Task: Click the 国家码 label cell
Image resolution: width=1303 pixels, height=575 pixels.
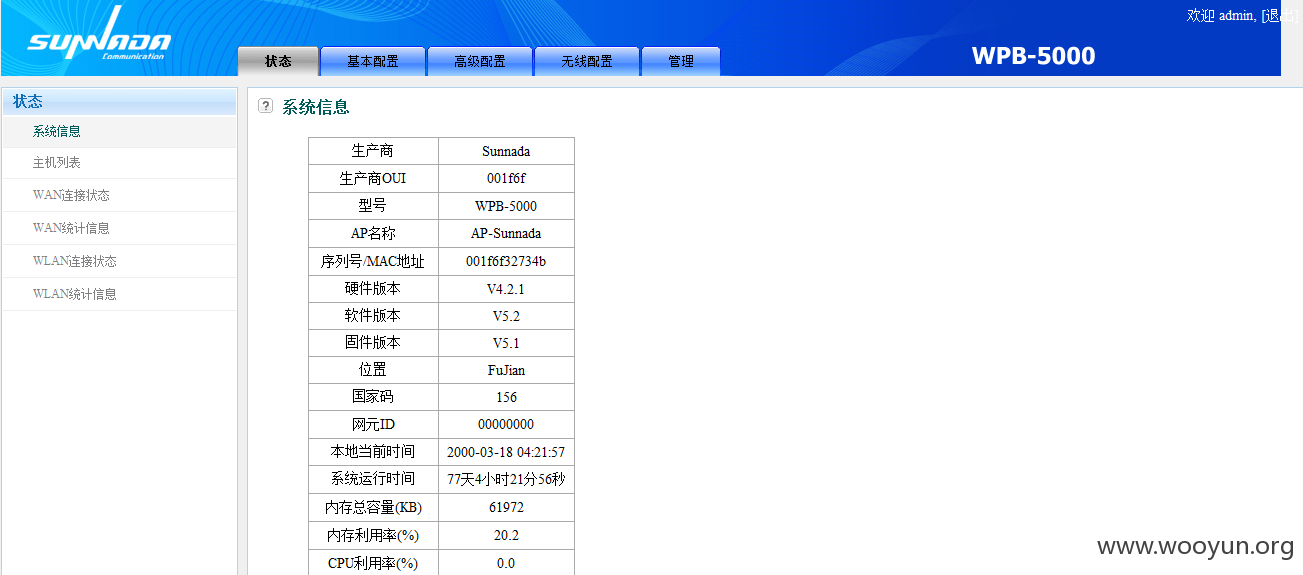Action: point(373,397)
